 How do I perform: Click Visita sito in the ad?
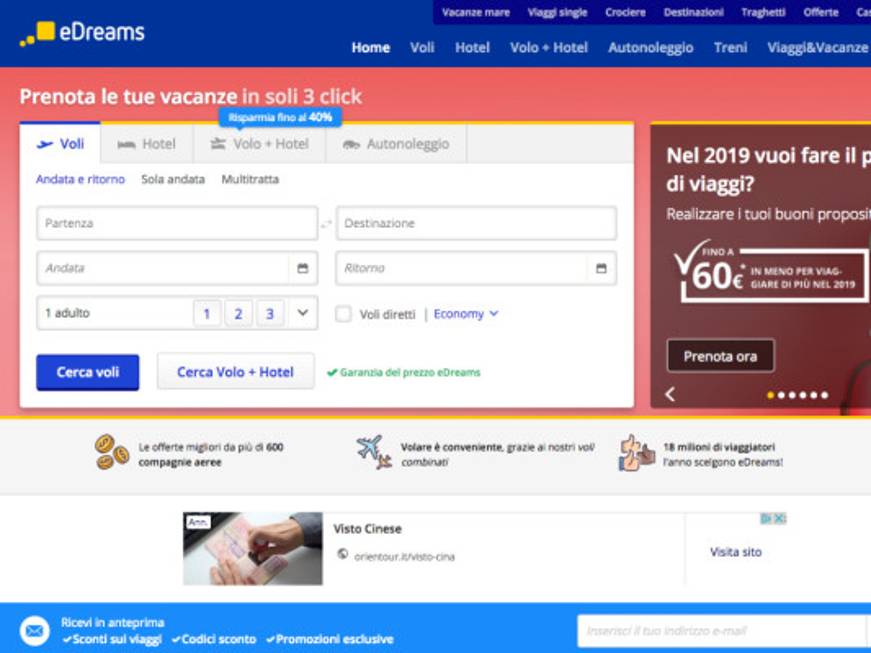click(735, 552)
